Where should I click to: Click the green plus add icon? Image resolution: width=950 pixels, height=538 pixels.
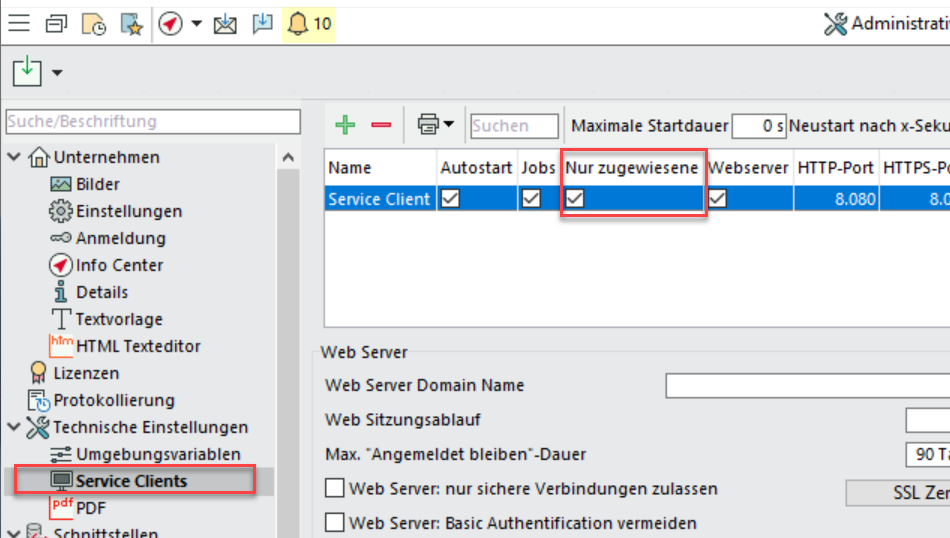[x=345, y=125]
